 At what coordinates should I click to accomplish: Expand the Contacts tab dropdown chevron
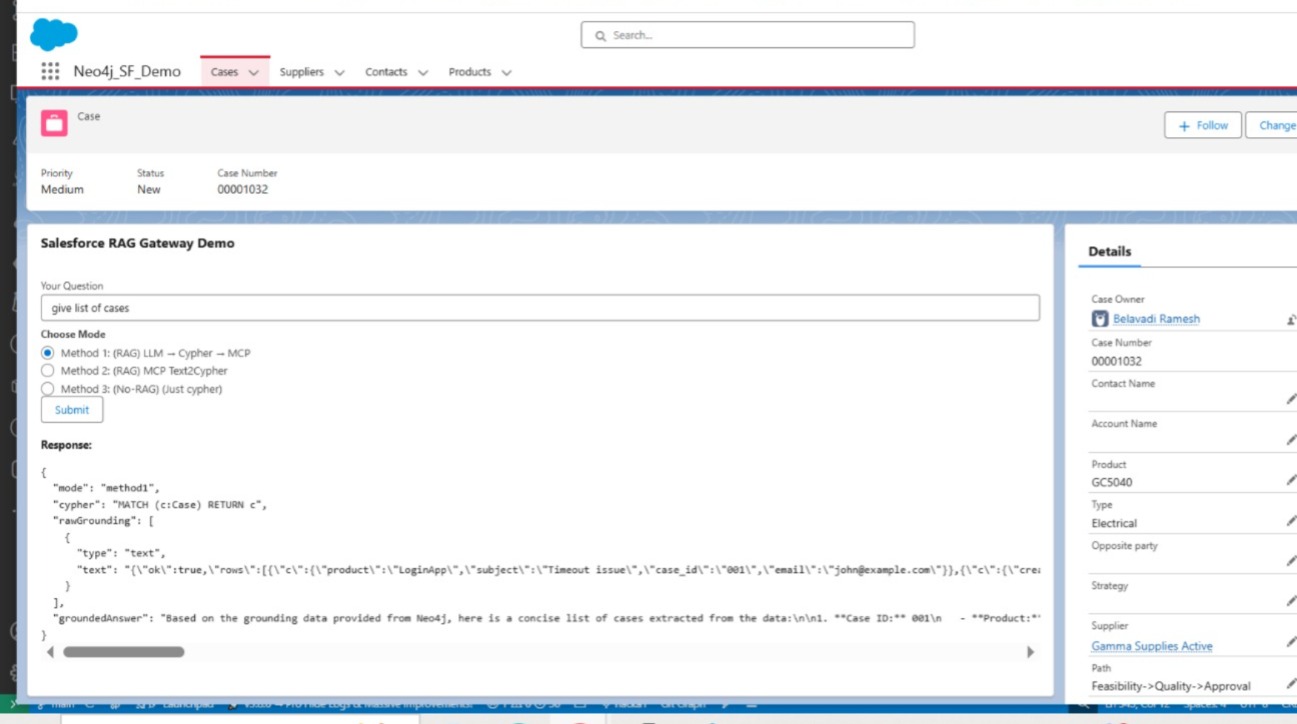point(423,72)
